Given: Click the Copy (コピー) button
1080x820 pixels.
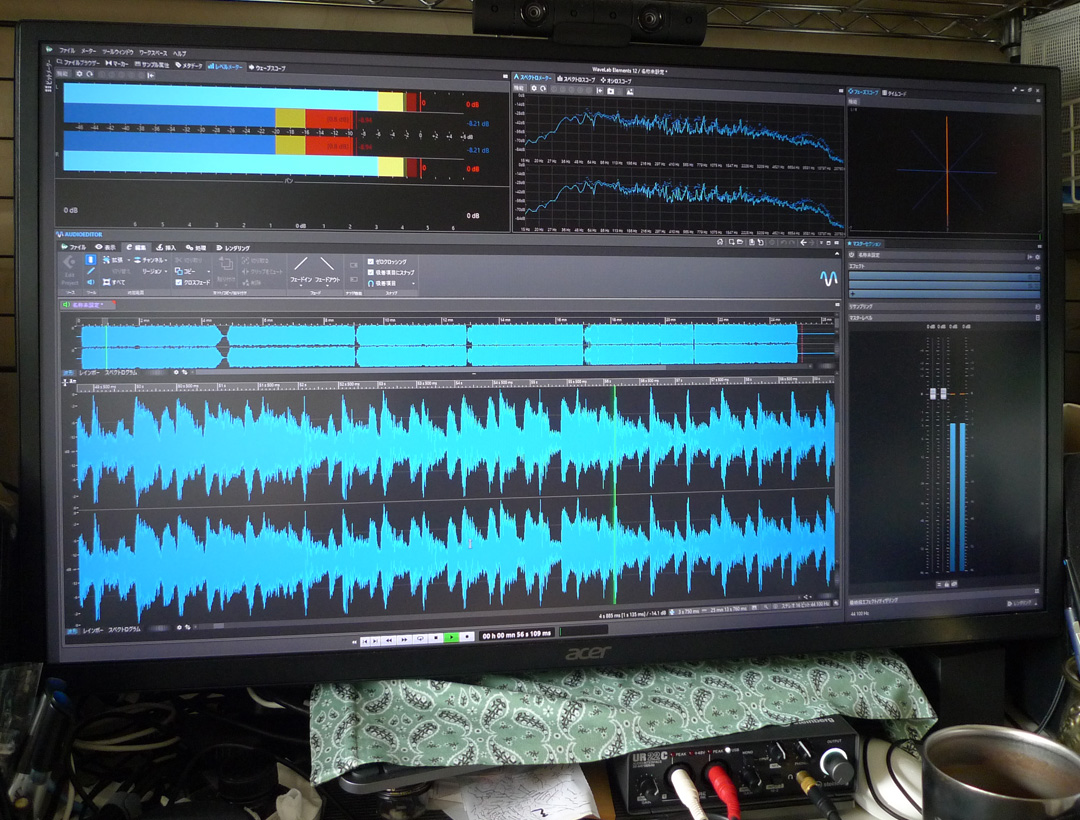Looking at the screenshot, I should click(x=190, y=271).
